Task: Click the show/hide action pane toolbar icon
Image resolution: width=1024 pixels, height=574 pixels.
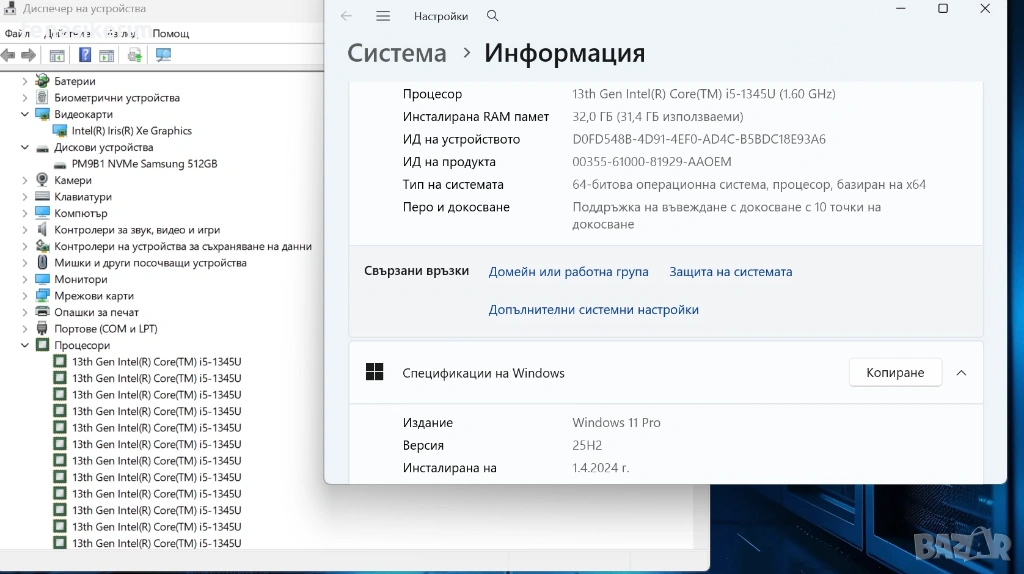Action: coord(106,55)
